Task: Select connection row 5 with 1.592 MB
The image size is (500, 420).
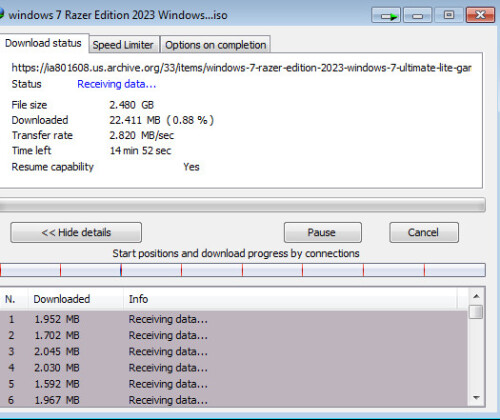Action: tap(233, 384)
